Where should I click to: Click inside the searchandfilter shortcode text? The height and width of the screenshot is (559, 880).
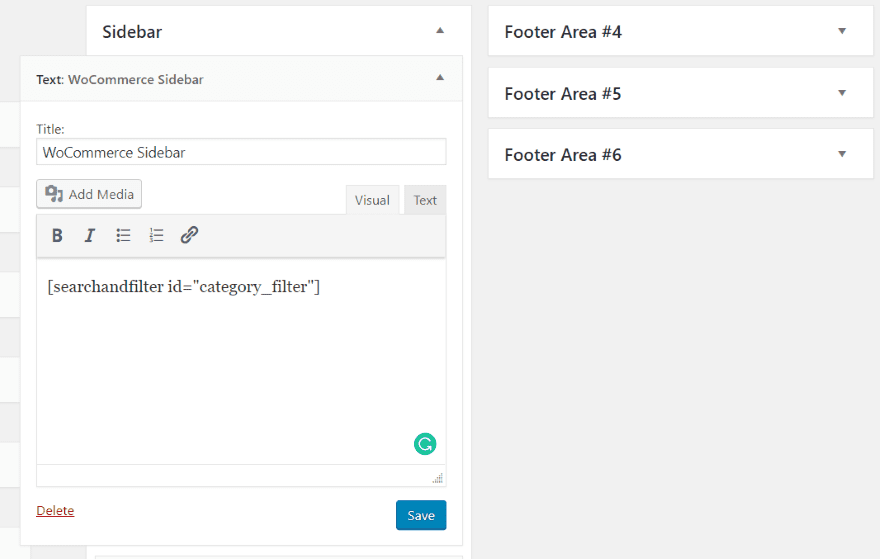tap(183, 288)
